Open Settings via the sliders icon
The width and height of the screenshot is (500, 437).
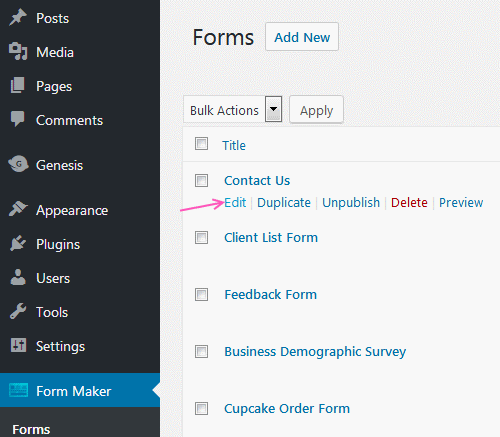[18, 345]
